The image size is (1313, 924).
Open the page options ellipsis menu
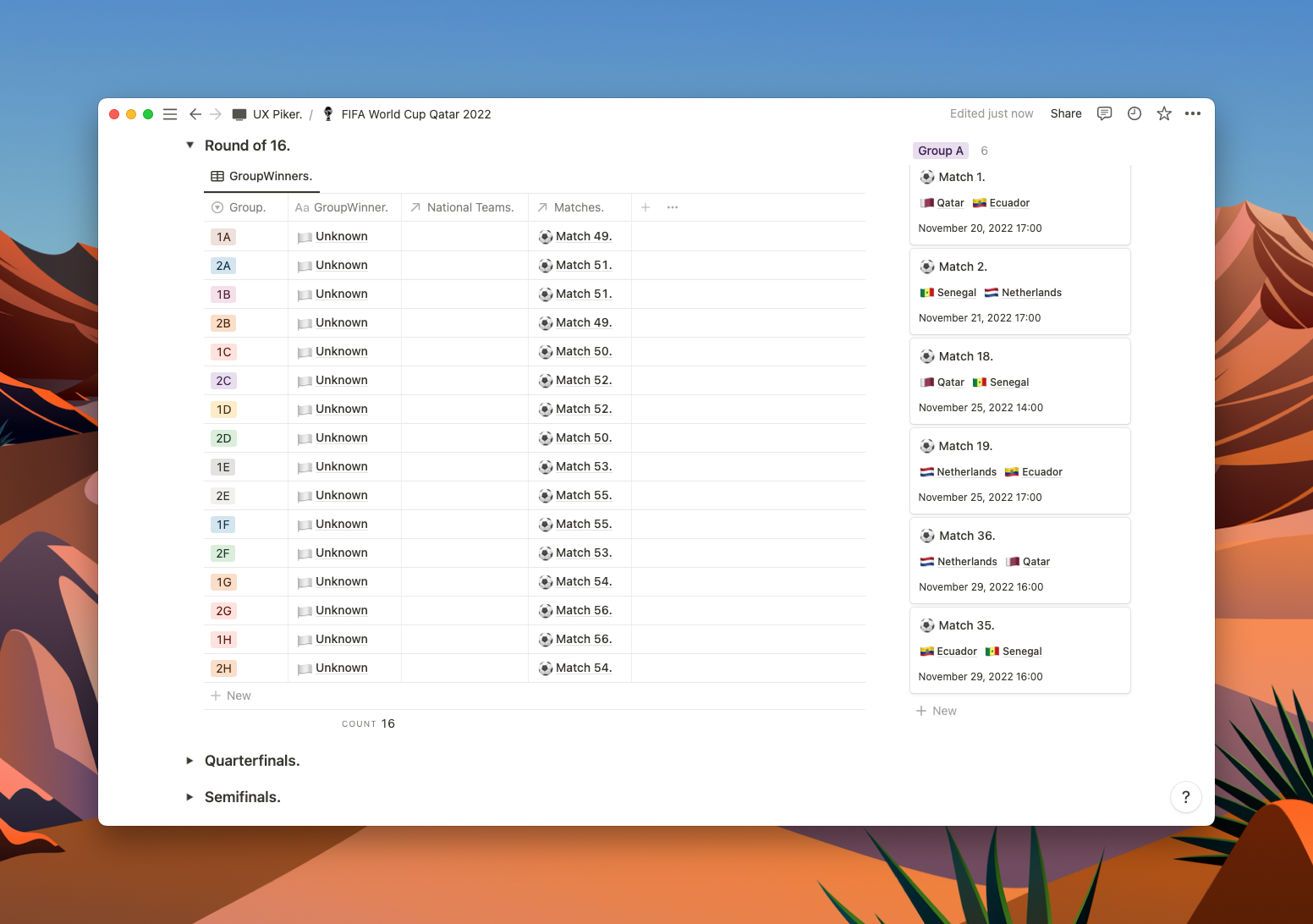1193,113
